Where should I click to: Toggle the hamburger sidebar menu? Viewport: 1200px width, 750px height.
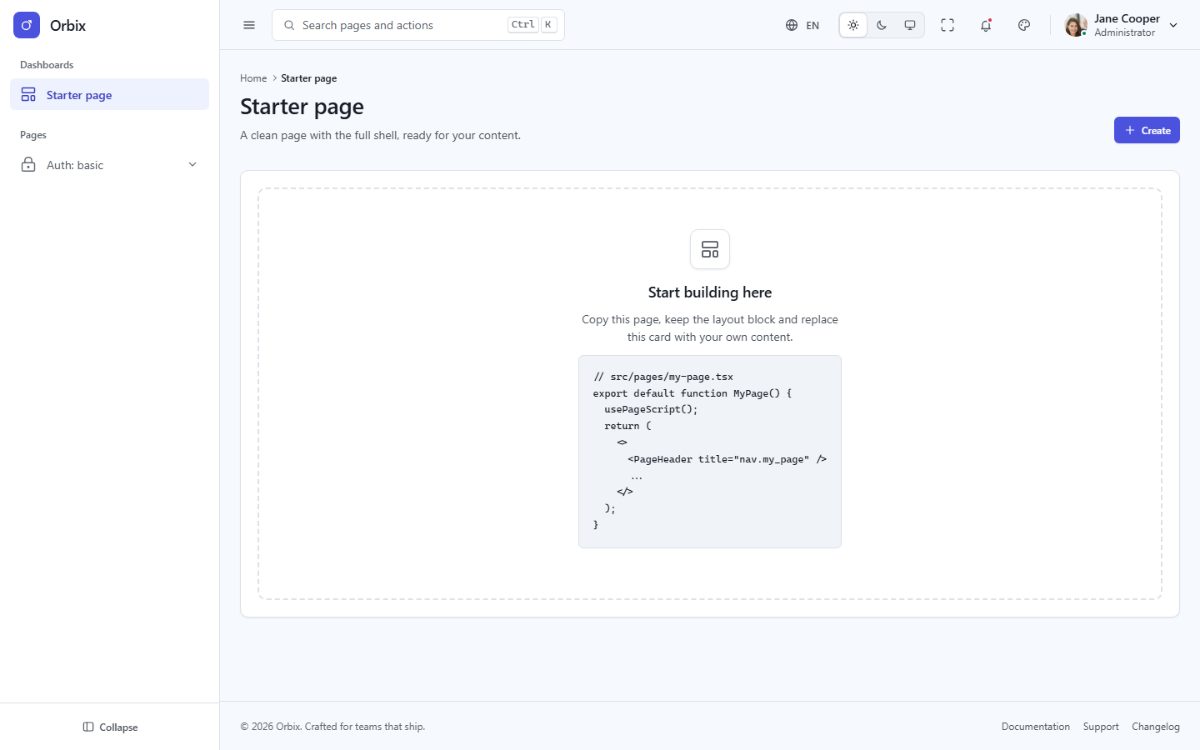(x=249, y=25)
